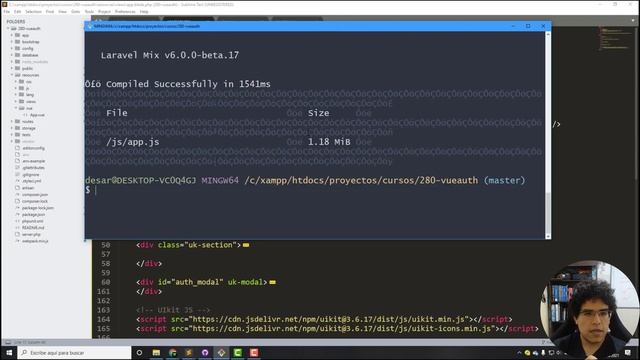Open the Preferences menu

click(x=125, y=11)
